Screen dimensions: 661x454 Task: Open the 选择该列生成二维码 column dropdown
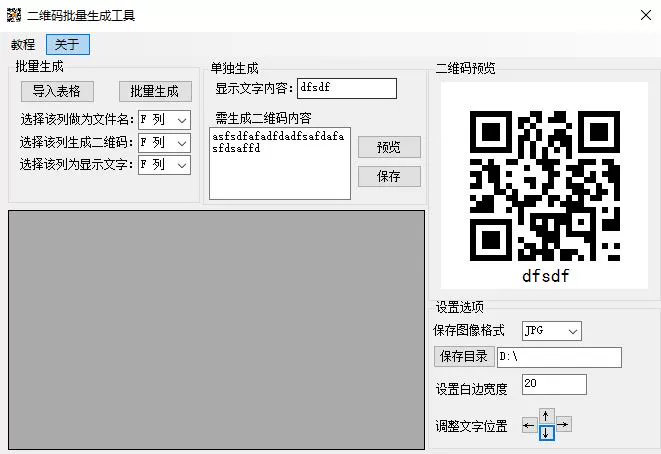(x=164, y=143)
